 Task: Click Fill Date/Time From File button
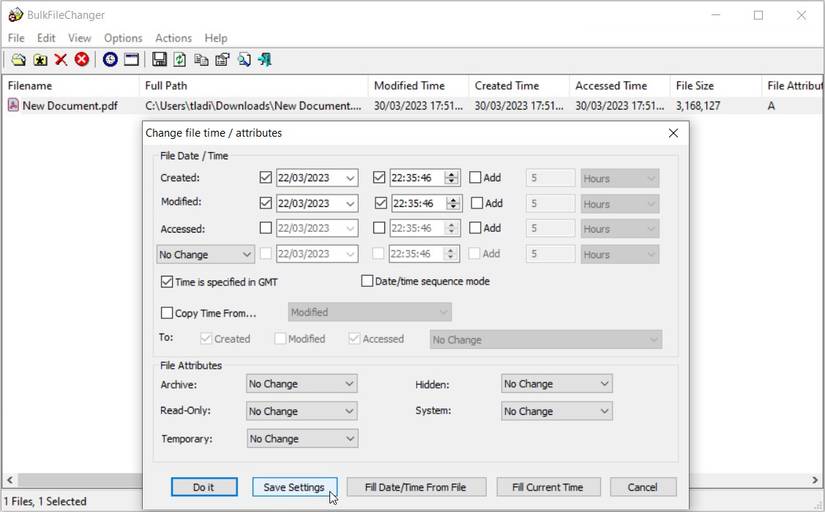[416, 487]
